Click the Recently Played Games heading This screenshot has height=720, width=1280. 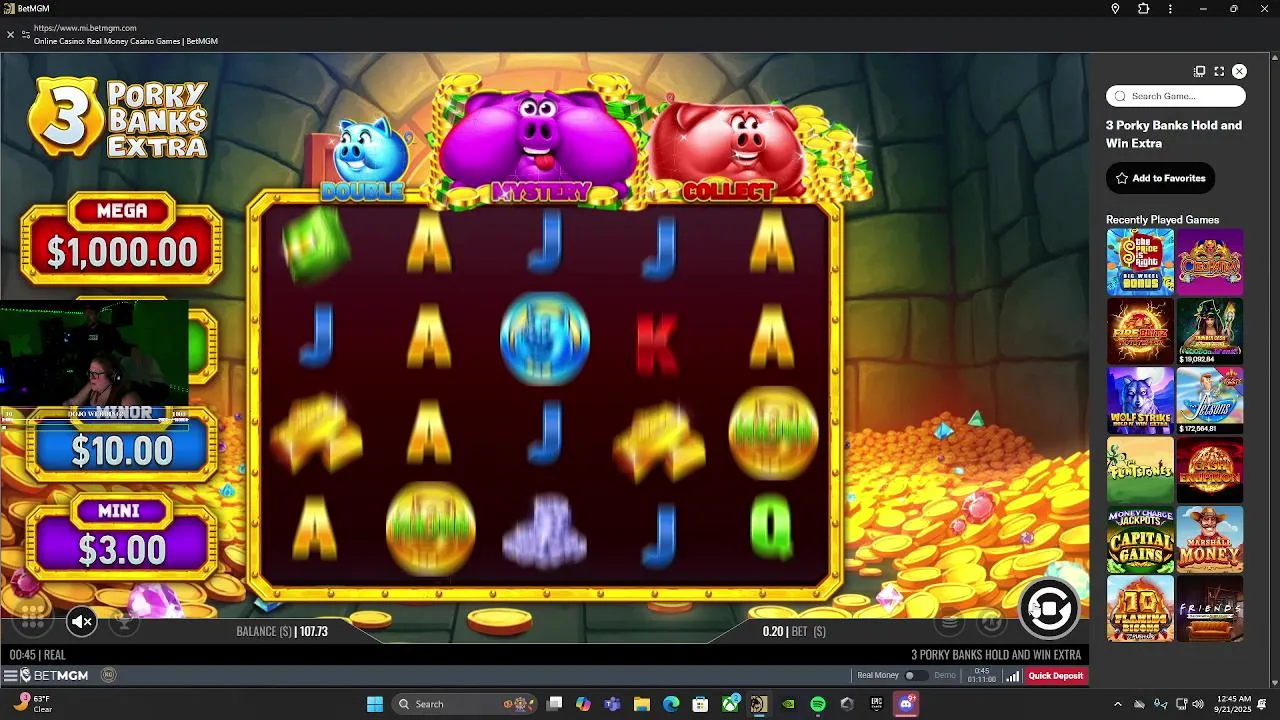(x=1162, y=219)
